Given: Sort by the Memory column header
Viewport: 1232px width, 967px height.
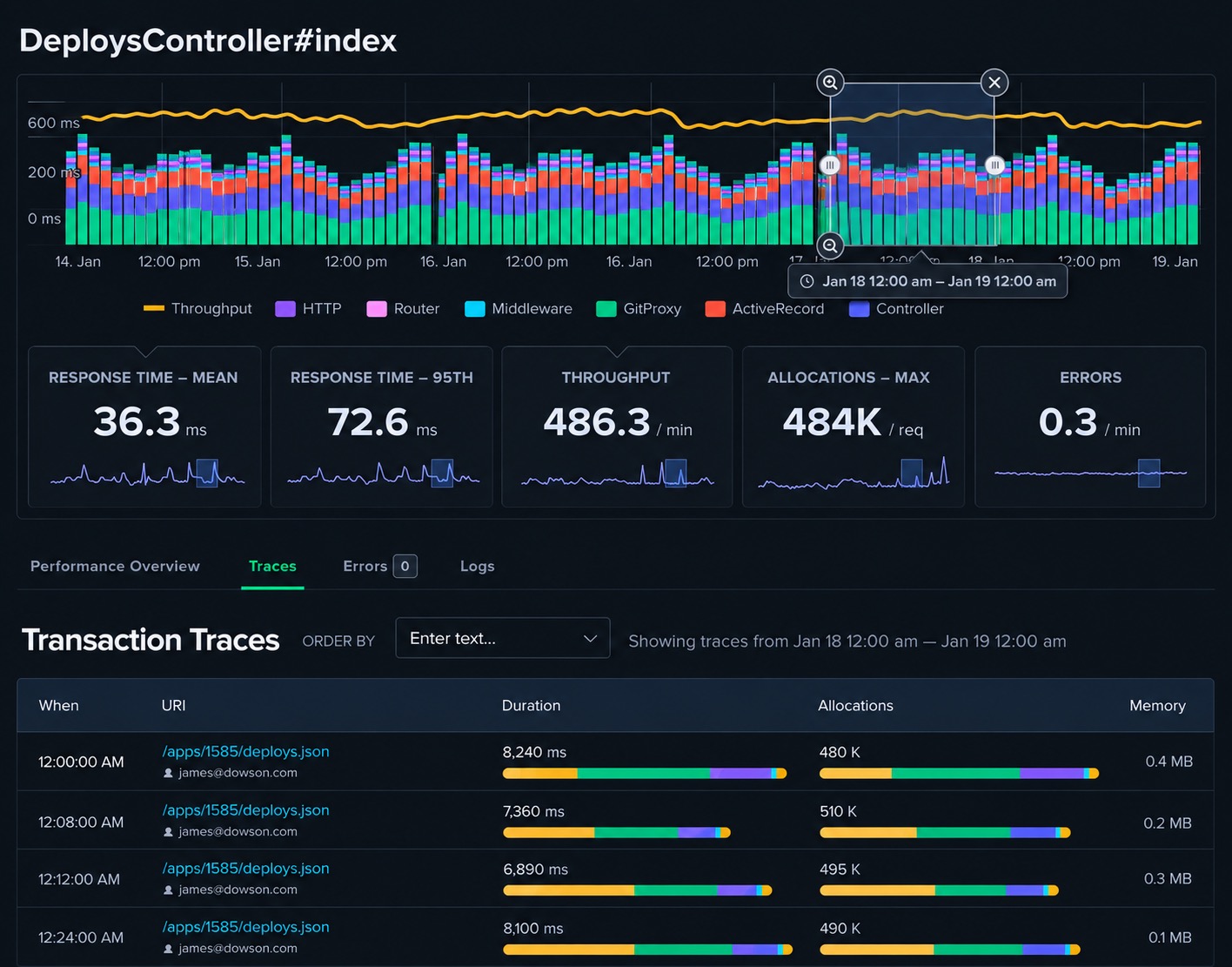Looking at the screenshot, I should pyautogui.click(x=1157, y=705).
